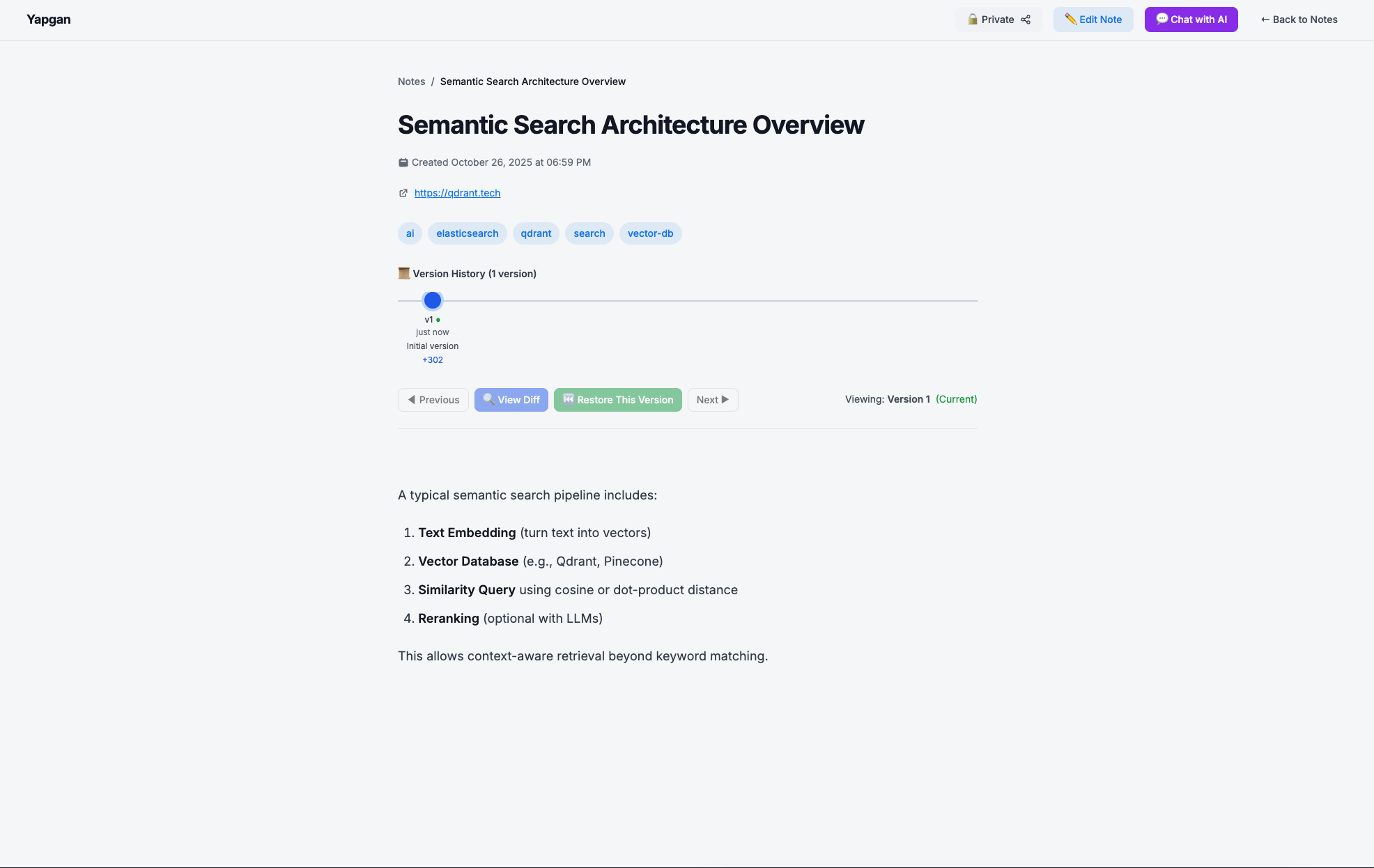Click Notes in the breadcrumb

click(411, 82)
